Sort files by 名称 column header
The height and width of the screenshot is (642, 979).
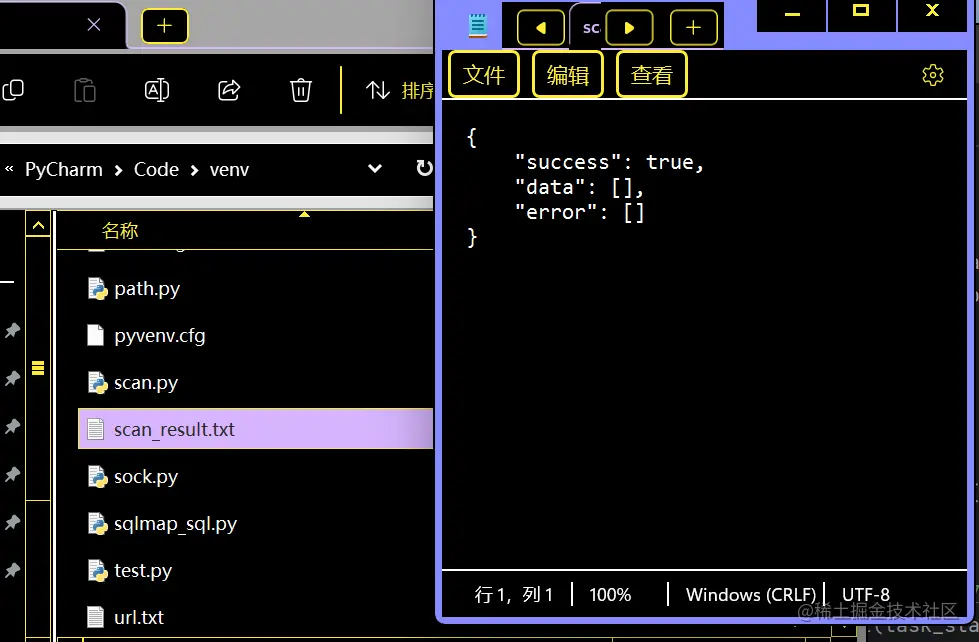[120, 230]
